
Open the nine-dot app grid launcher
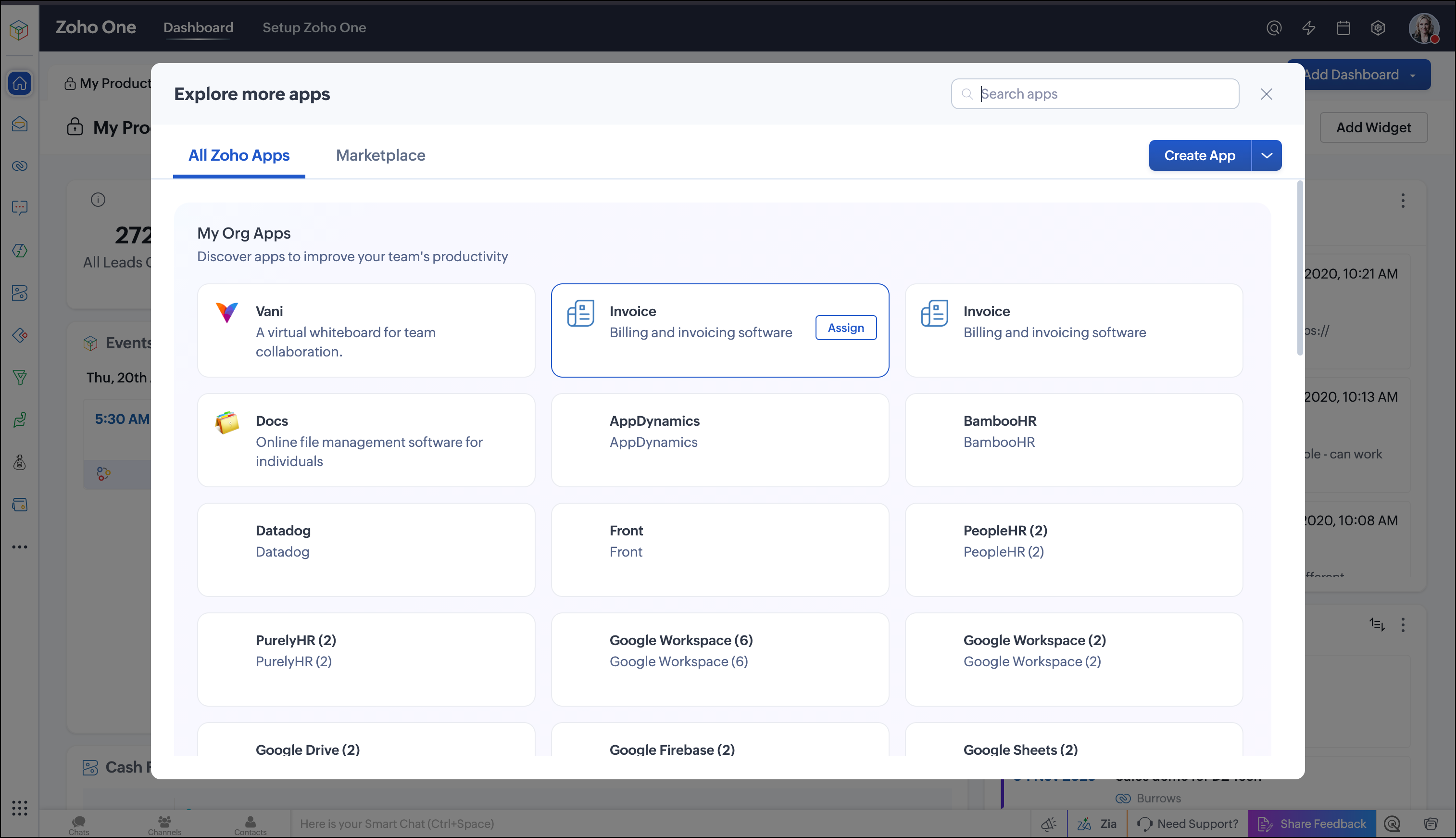(20, 808)
